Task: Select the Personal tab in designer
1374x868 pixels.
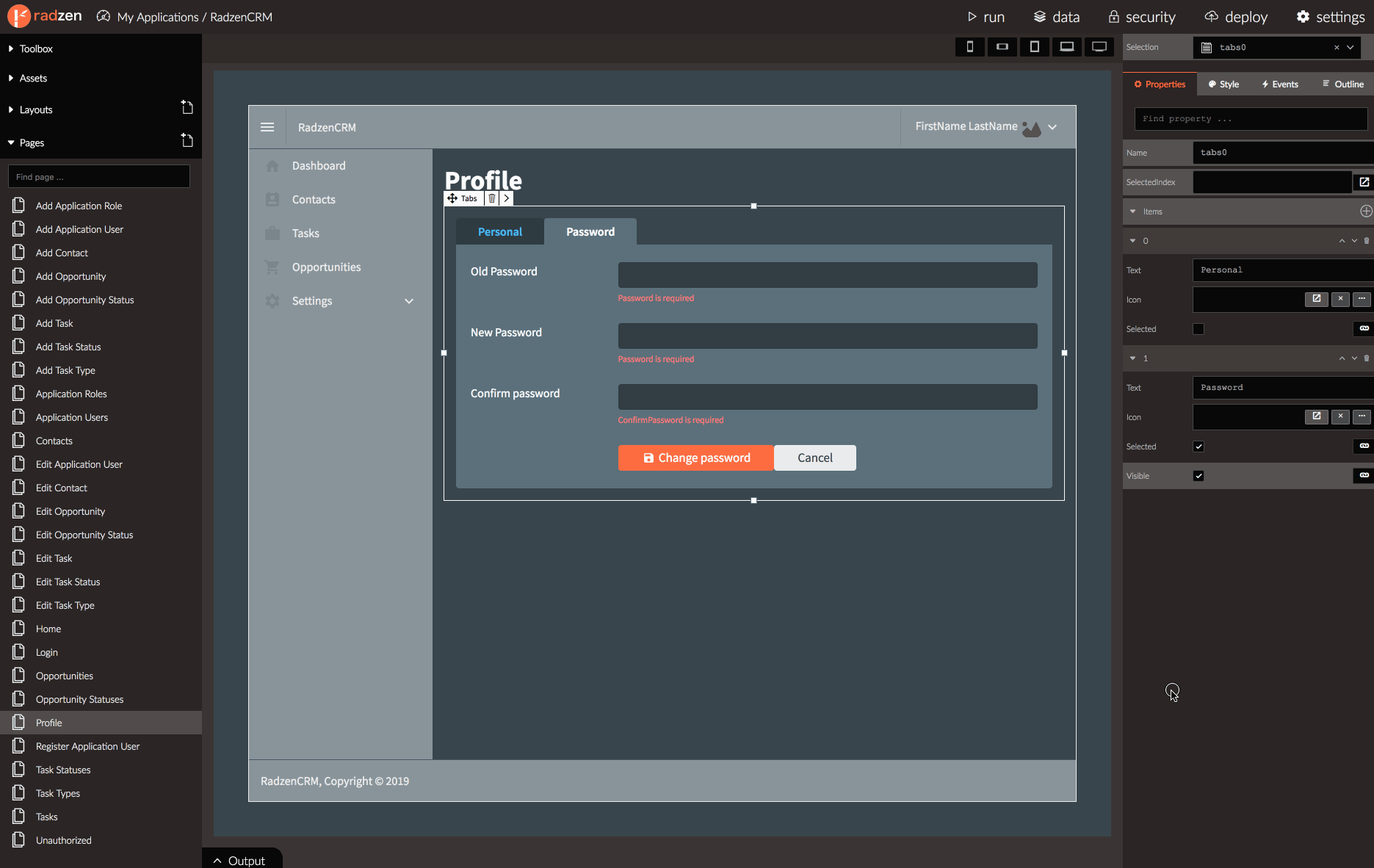Action: point(500,231)
